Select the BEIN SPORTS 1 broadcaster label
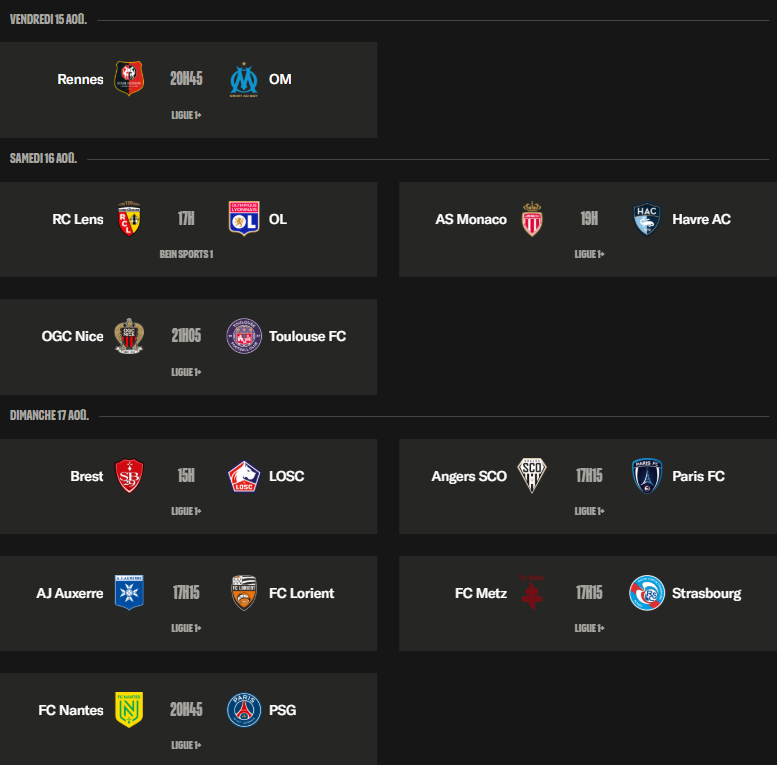 tap(186, 254)
